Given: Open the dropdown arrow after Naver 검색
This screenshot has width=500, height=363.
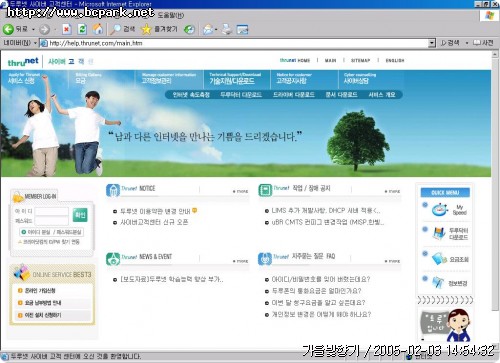Looking at the screenshot, I should point(467,43).
